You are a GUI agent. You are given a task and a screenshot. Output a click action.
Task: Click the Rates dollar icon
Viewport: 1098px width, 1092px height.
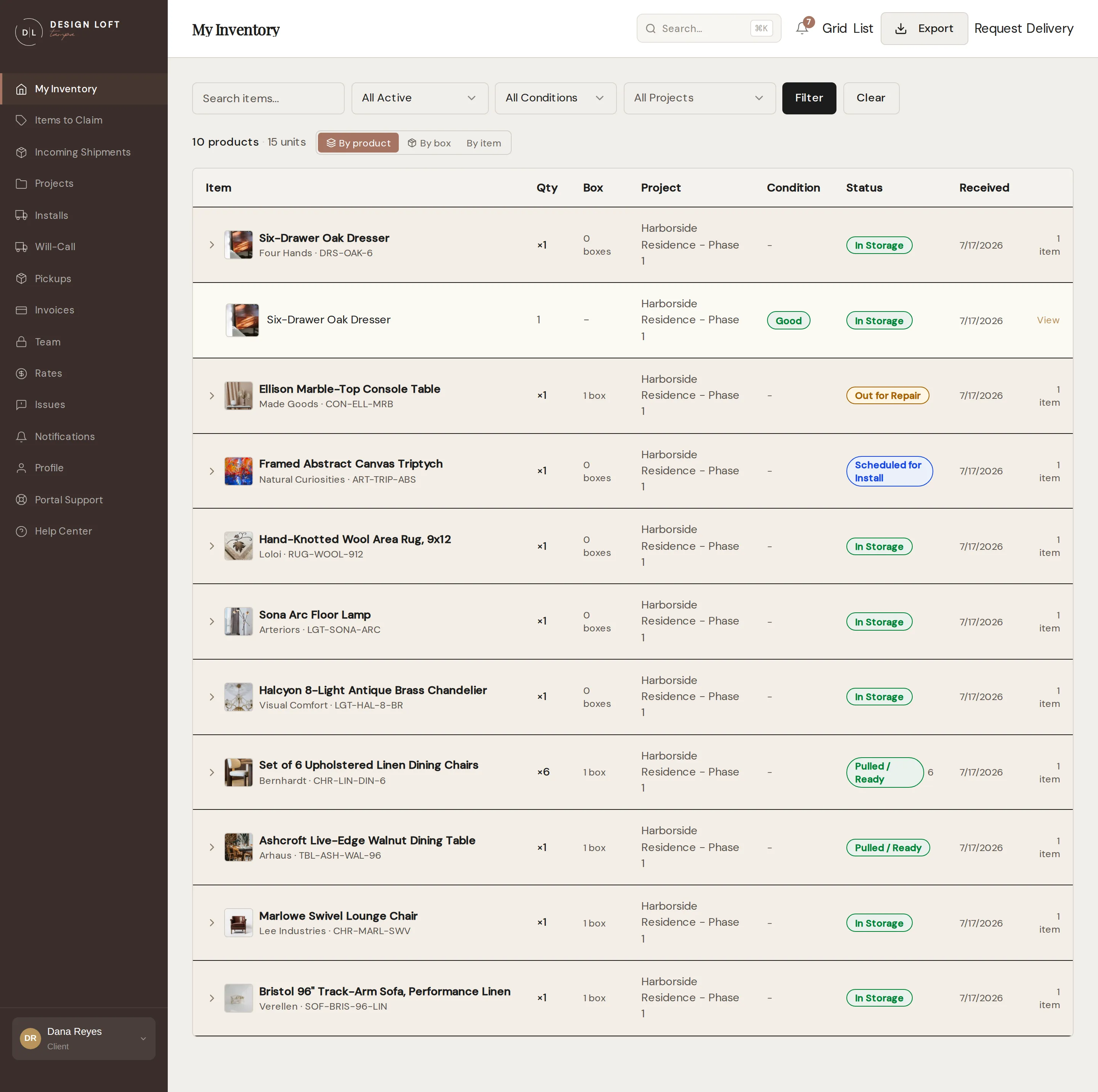coord(22,374)
